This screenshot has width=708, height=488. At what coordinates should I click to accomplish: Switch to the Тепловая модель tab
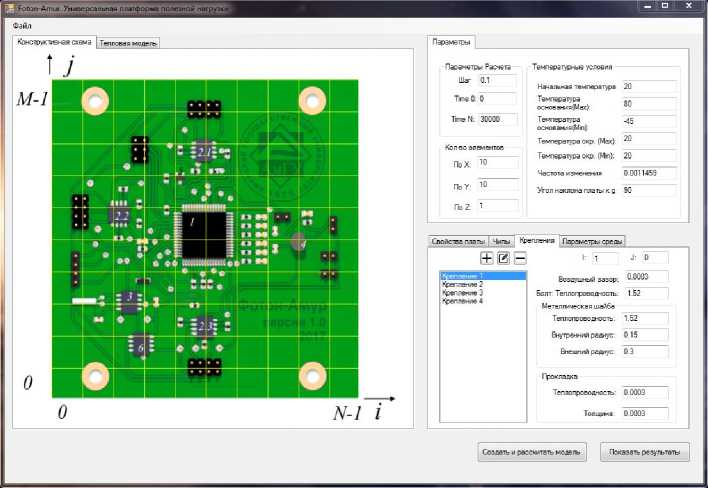tap(127, 43)
